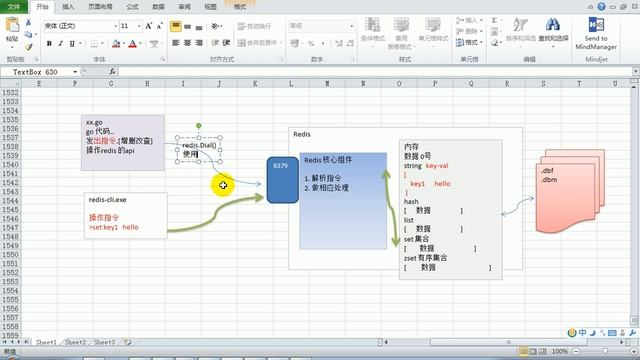Toggle italic formatting
The width and height of the screenshot is (640, 360).
tap(60, 43)
